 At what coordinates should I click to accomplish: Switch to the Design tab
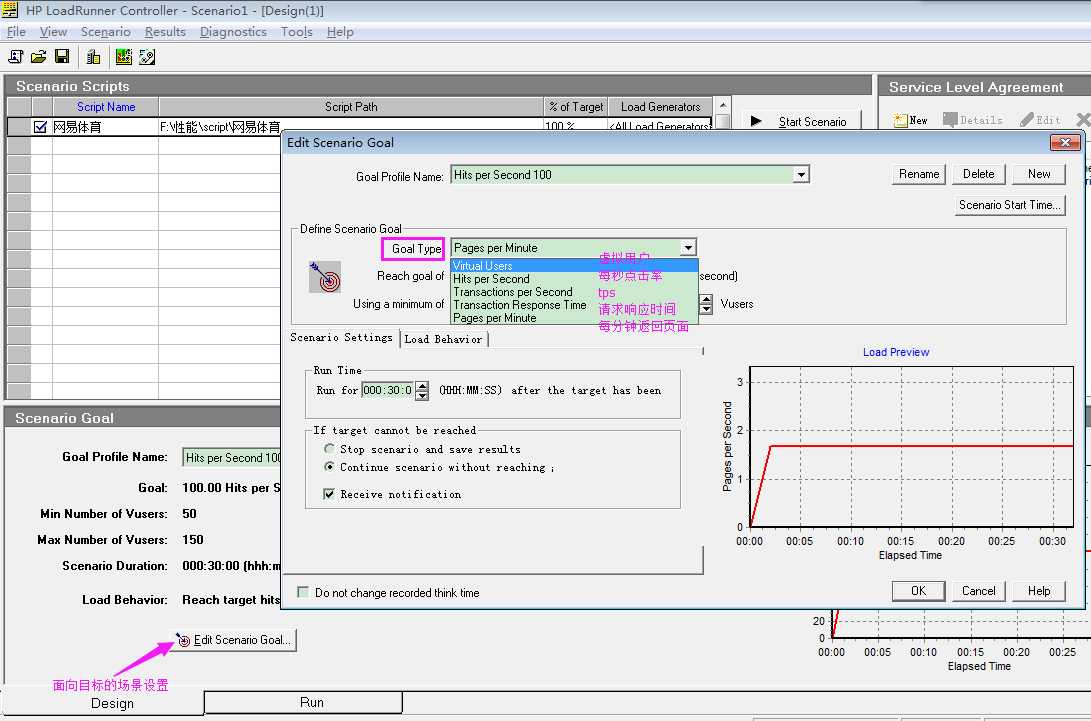[112, 703]
